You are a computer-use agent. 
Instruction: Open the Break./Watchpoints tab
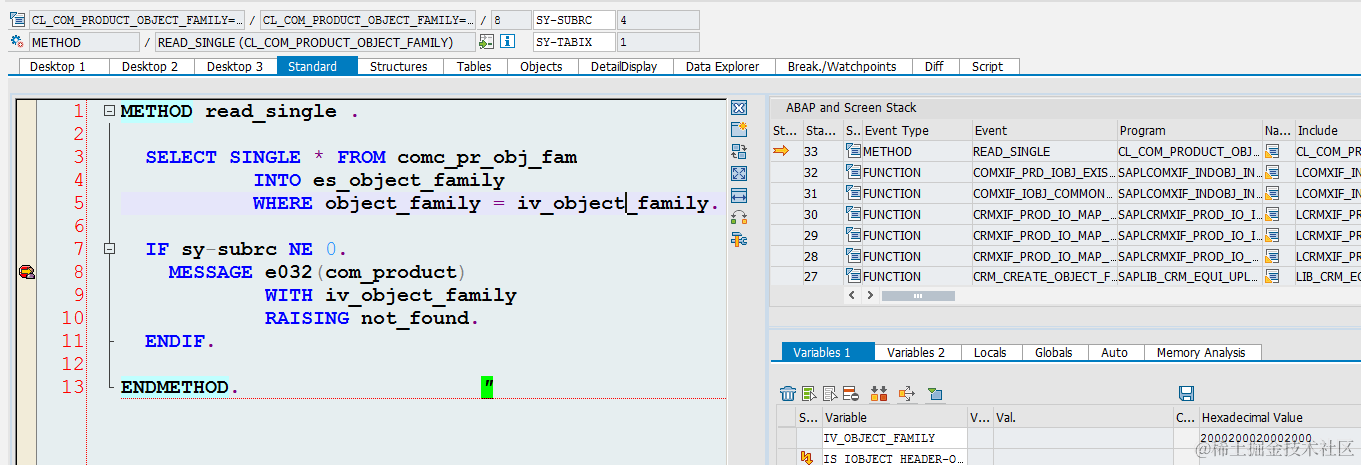[x=842, y=66]
